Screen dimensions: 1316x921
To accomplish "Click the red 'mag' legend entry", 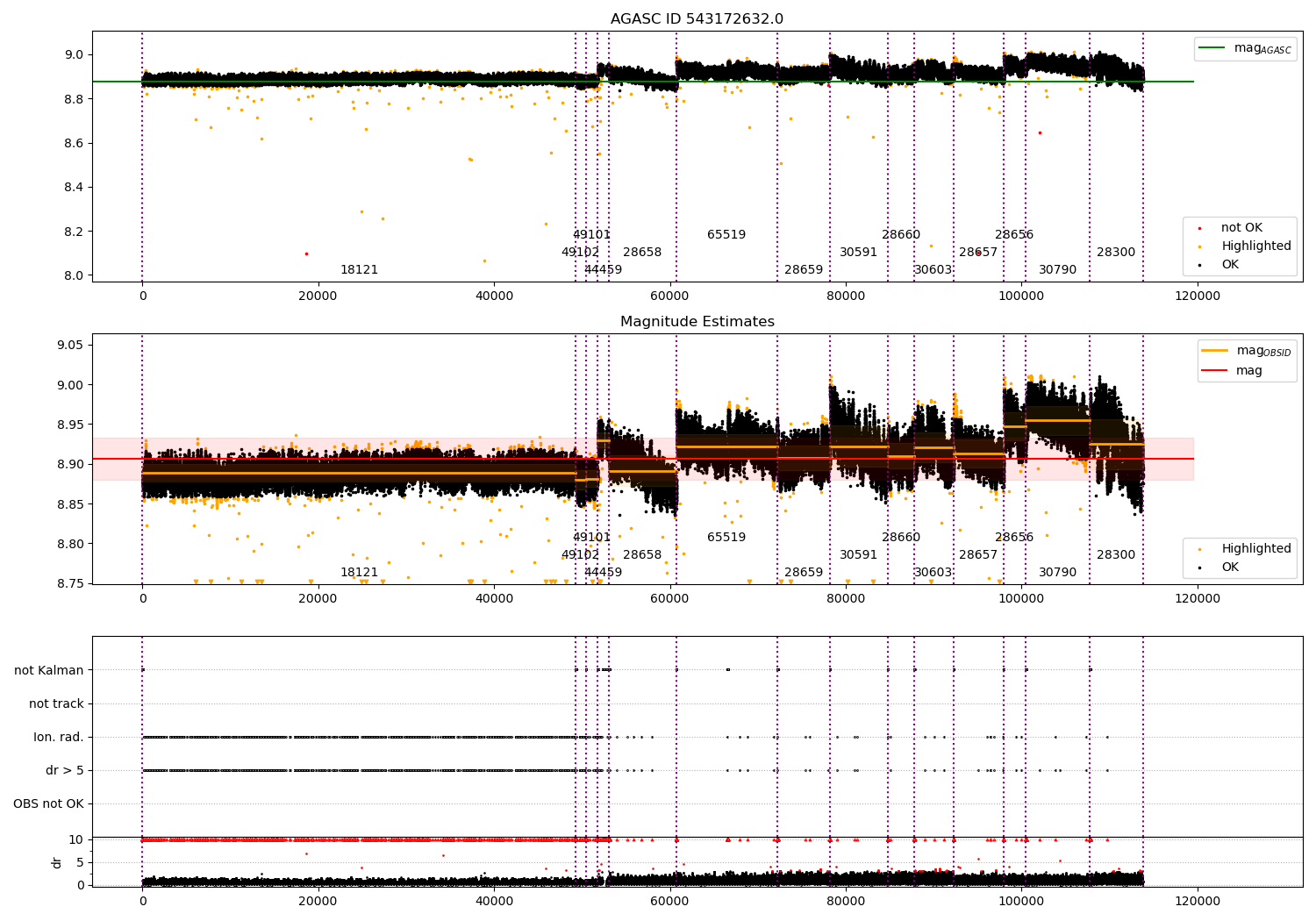I will click(1233, 371).
